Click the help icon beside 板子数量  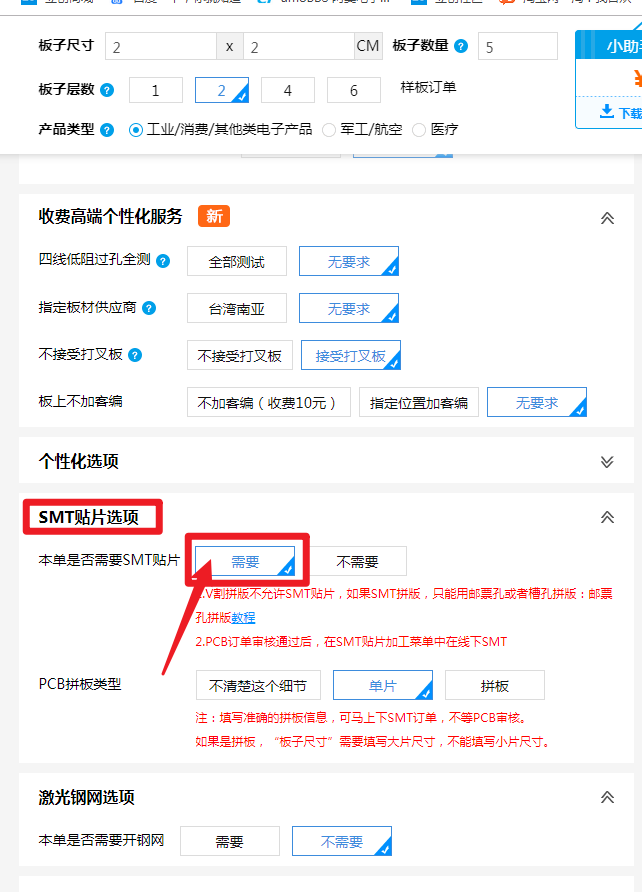pos(461,46)
